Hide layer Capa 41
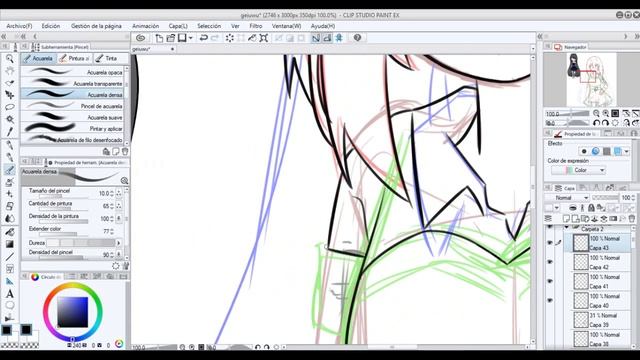 point(550,281)
